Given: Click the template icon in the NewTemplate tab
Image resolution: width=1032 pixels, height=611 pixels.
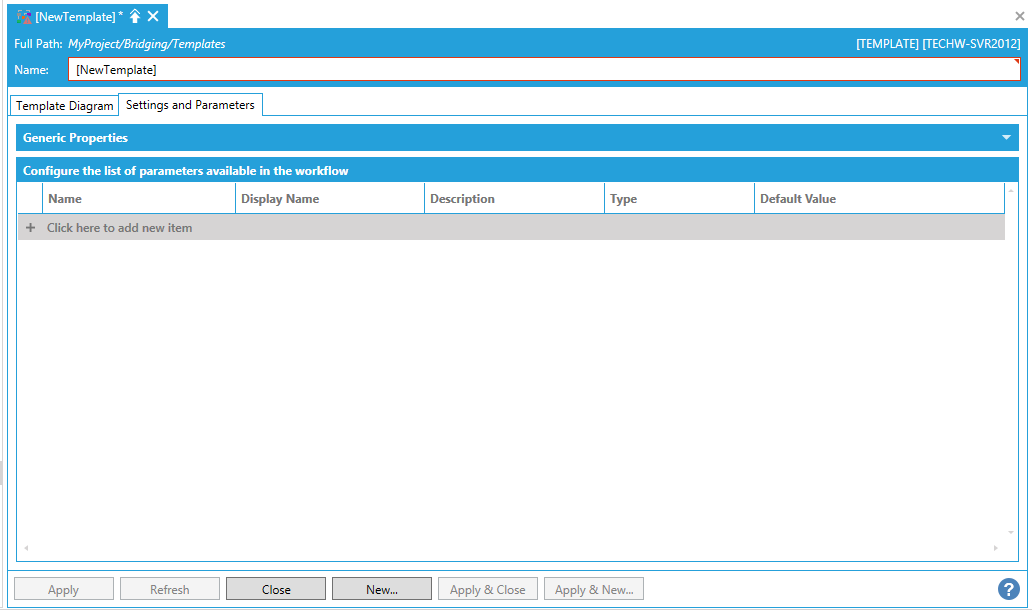Looking at the screenshot, I should [x=25, y=16].
